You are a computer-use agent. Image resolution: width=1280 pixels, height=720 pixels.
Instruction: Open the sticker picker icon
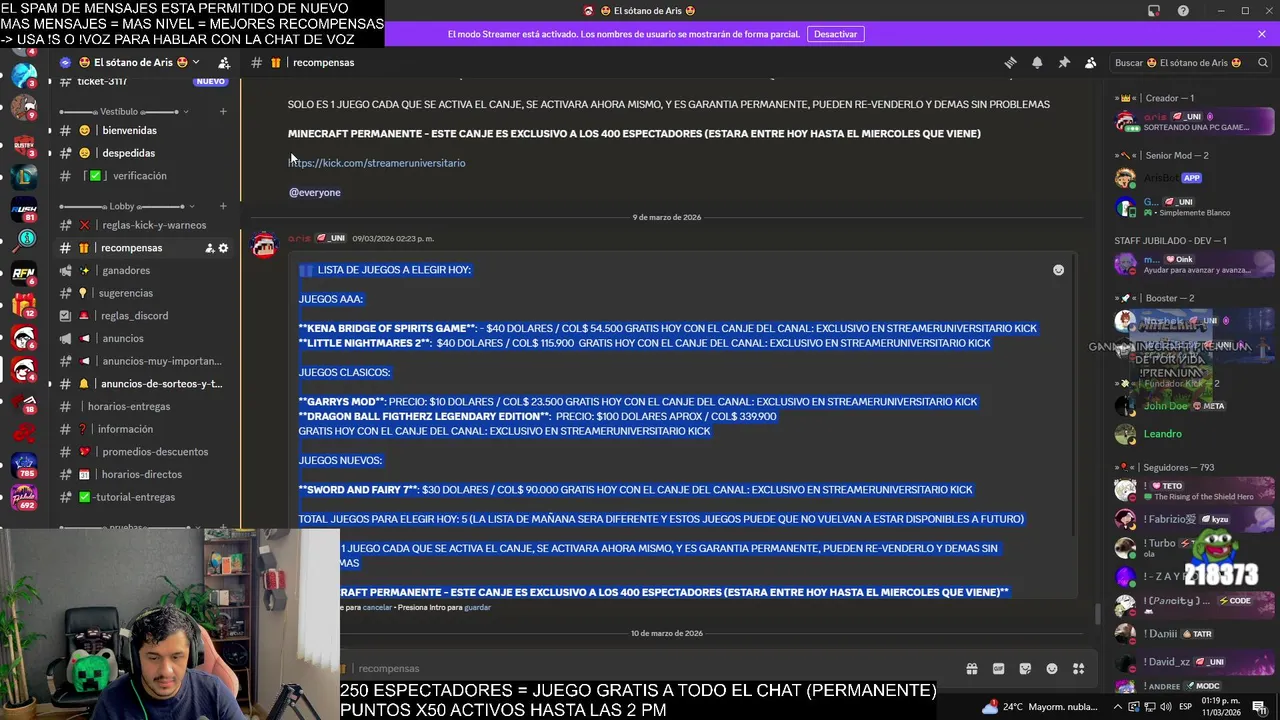click(1025, 669)
